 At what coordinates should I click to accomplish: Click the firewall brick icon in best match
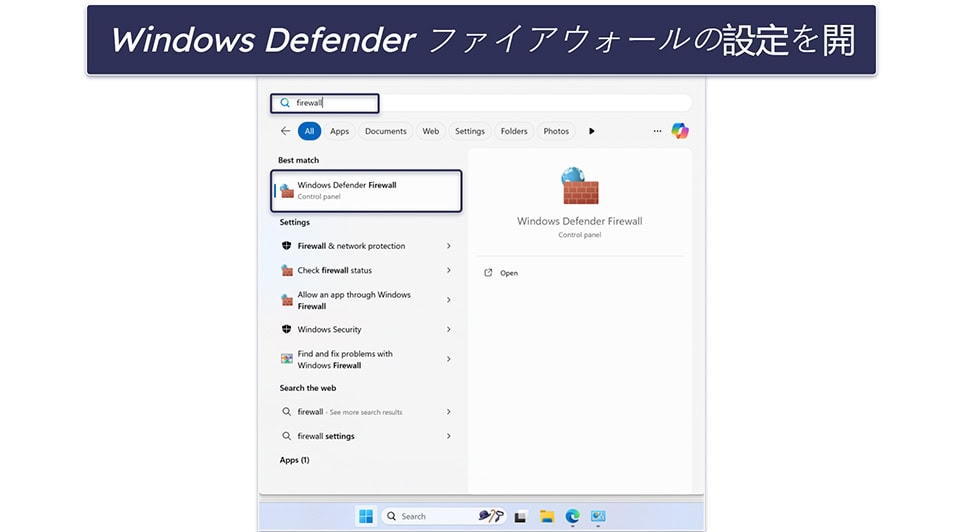pyautogui.click(x=287, y=191)
